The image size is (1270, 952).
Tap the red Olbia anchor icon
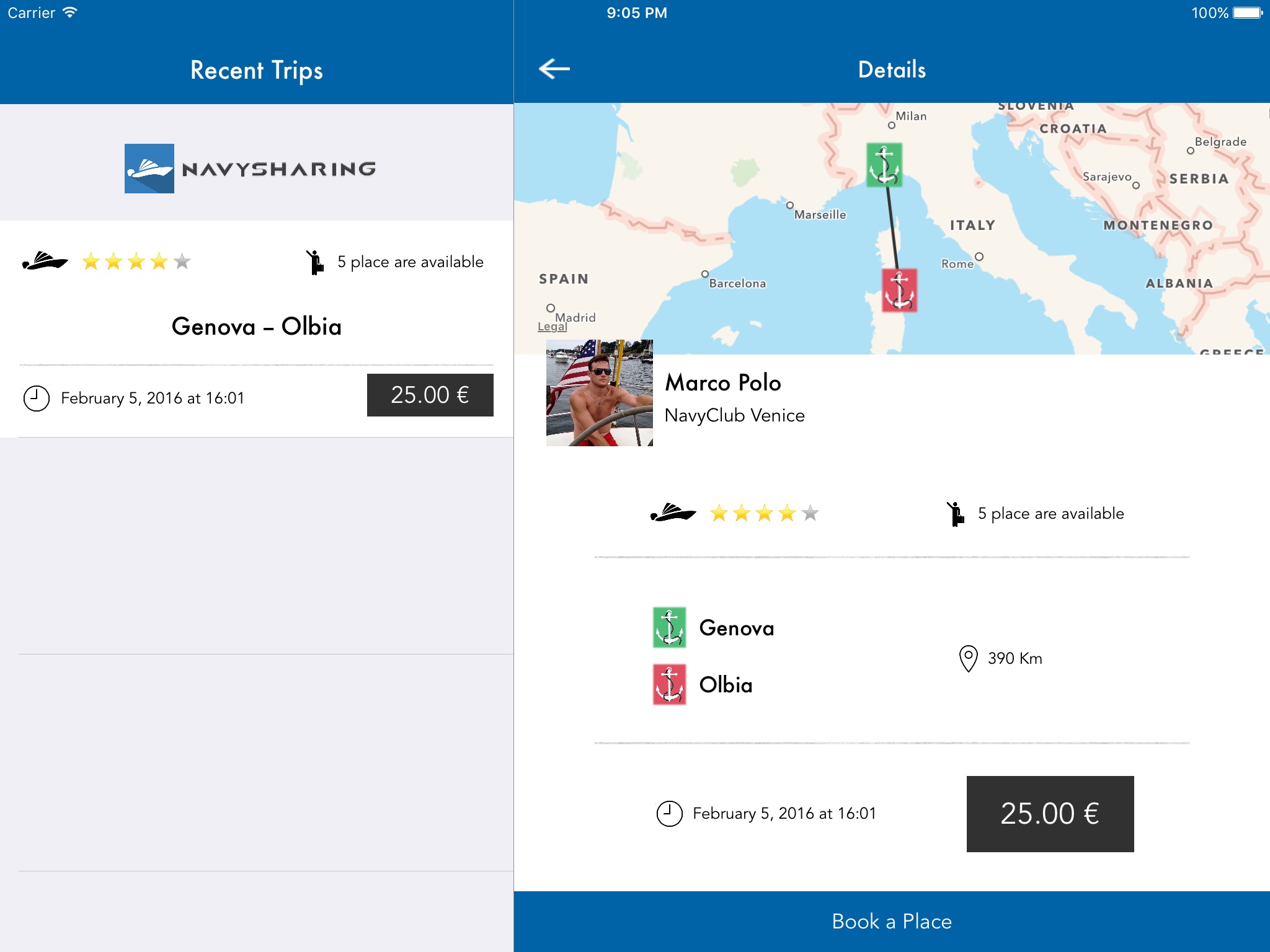coord(669,684)
